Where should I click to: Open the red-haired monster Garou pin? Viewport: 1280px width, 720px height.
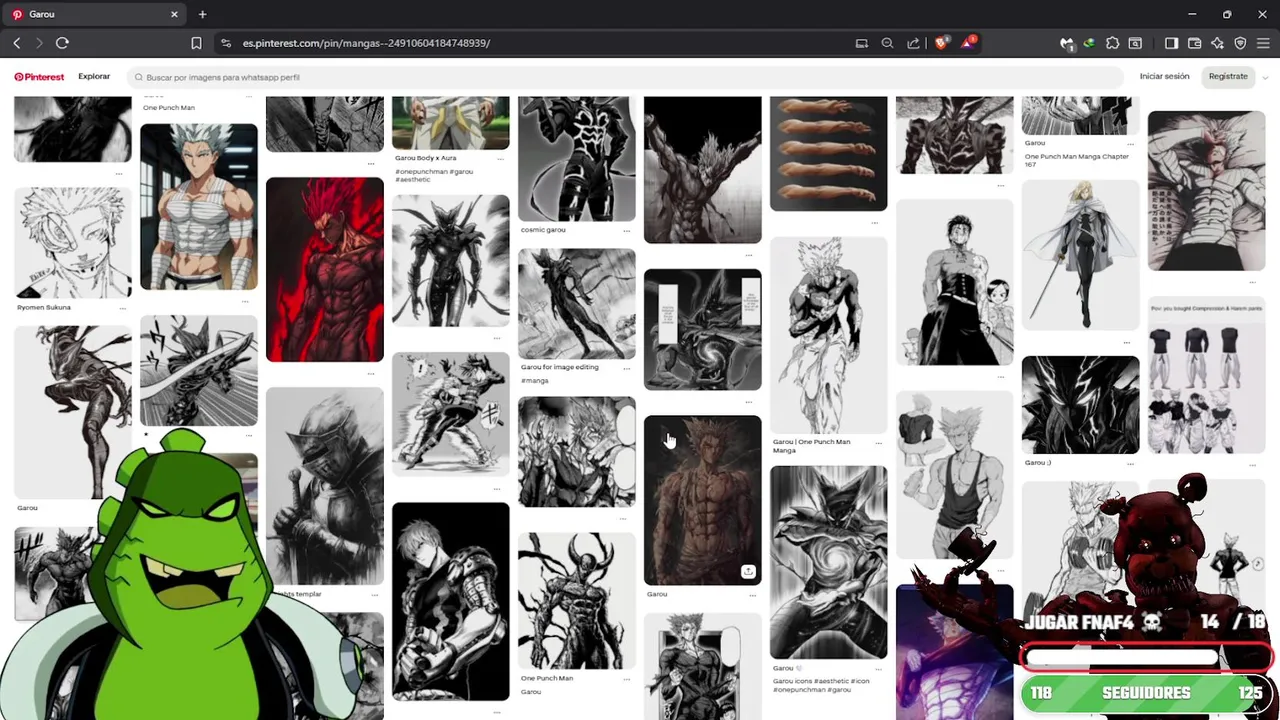pyautogui.click(x=324, y=270)
